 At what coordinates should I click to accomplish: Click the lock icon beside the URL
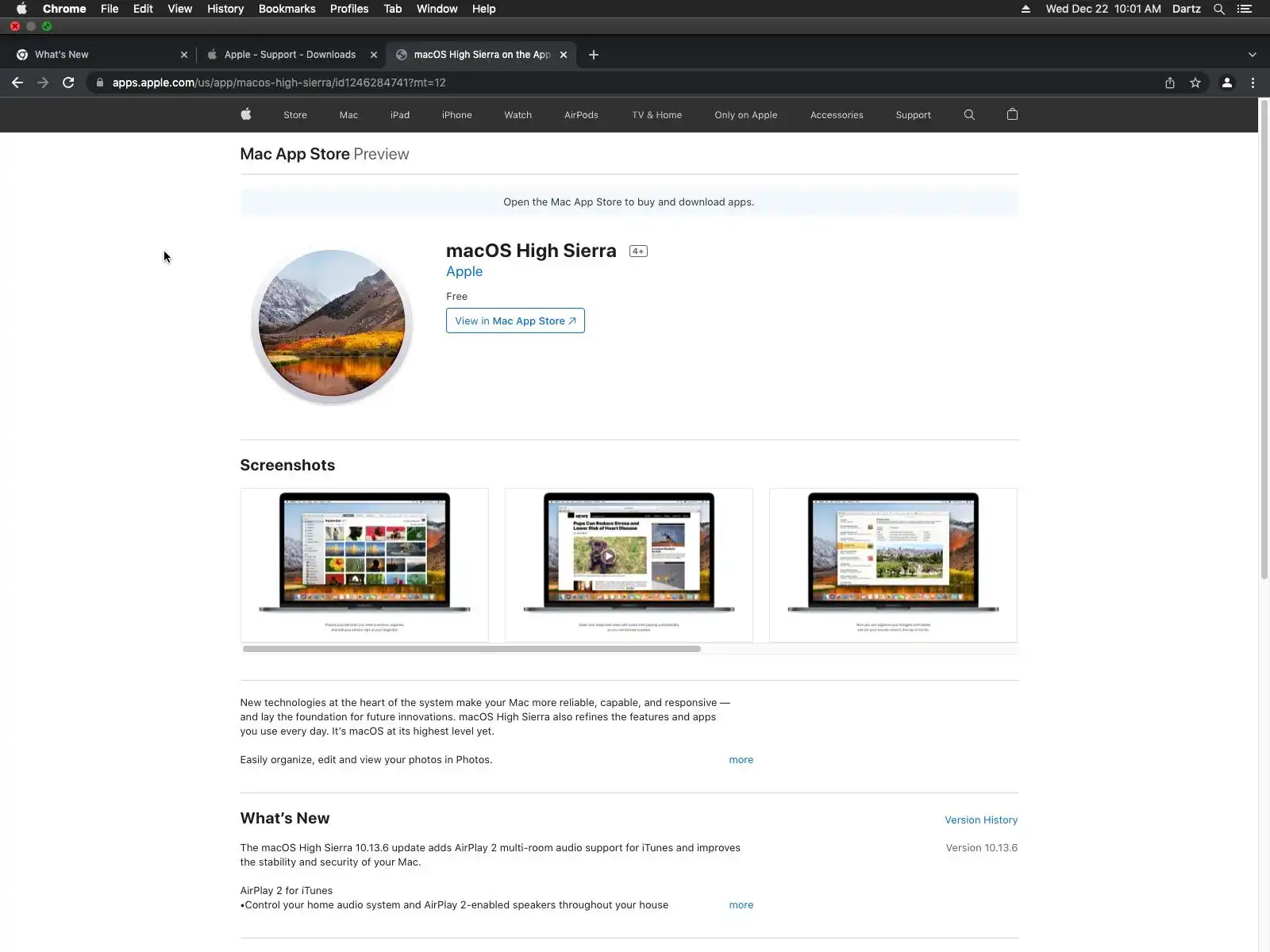coord(100,83)
